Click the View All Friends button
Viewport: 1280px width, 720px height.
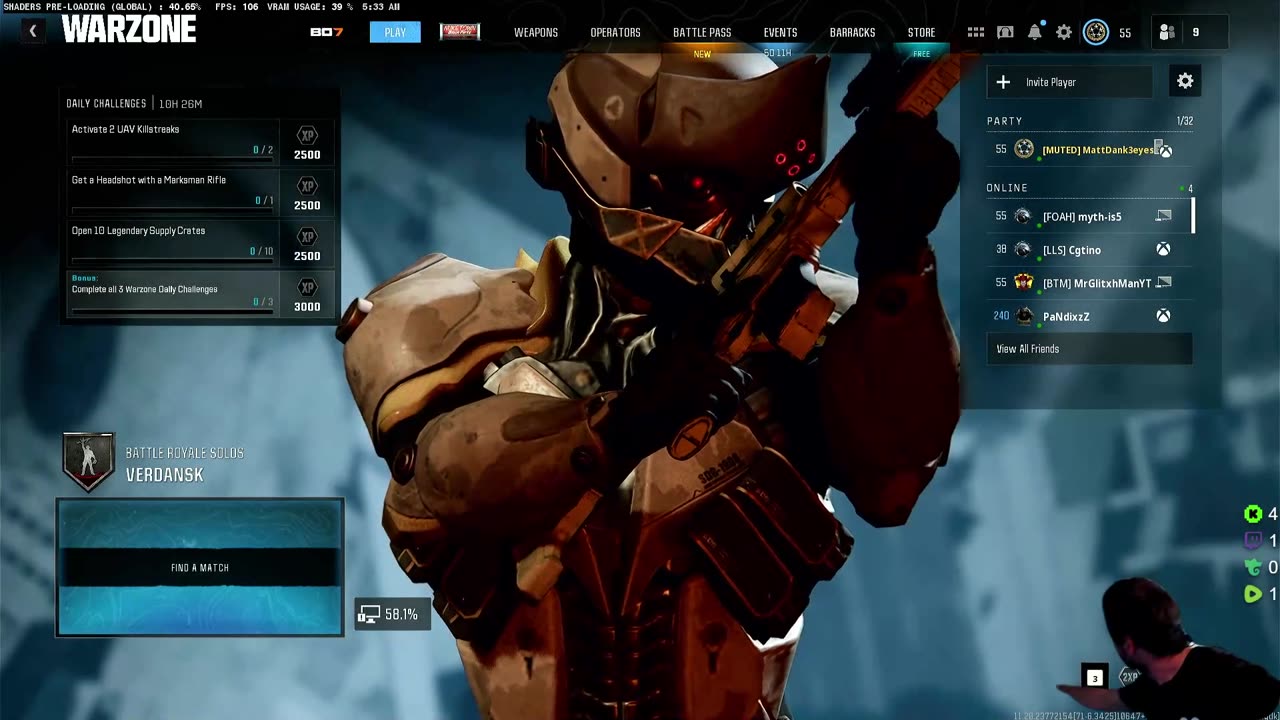point(1089,349)
